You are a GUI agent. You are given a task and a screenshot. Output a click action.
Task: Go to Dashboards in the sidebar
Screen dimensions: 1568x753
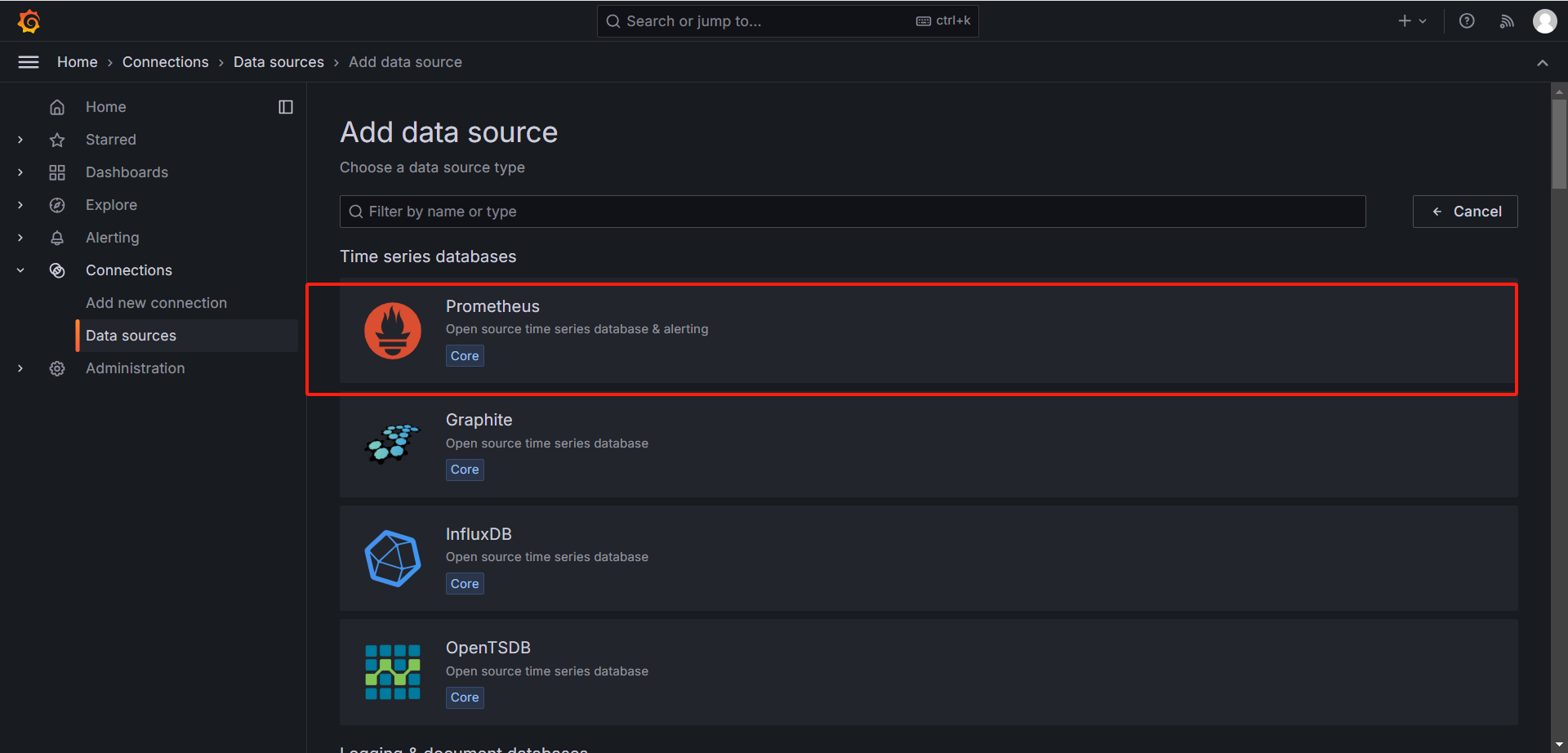click(x=127, y=172)
